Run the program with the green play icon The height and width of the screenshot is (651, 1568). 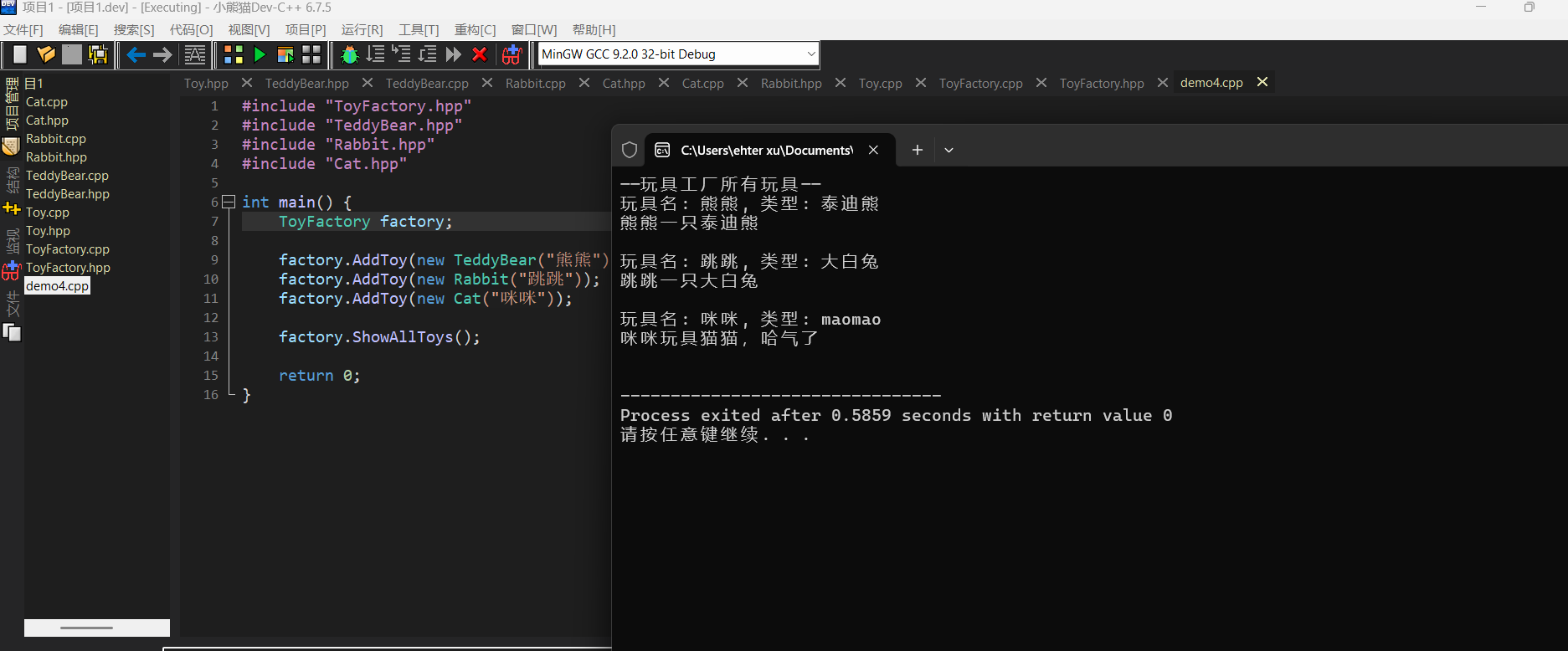(260, 54)
